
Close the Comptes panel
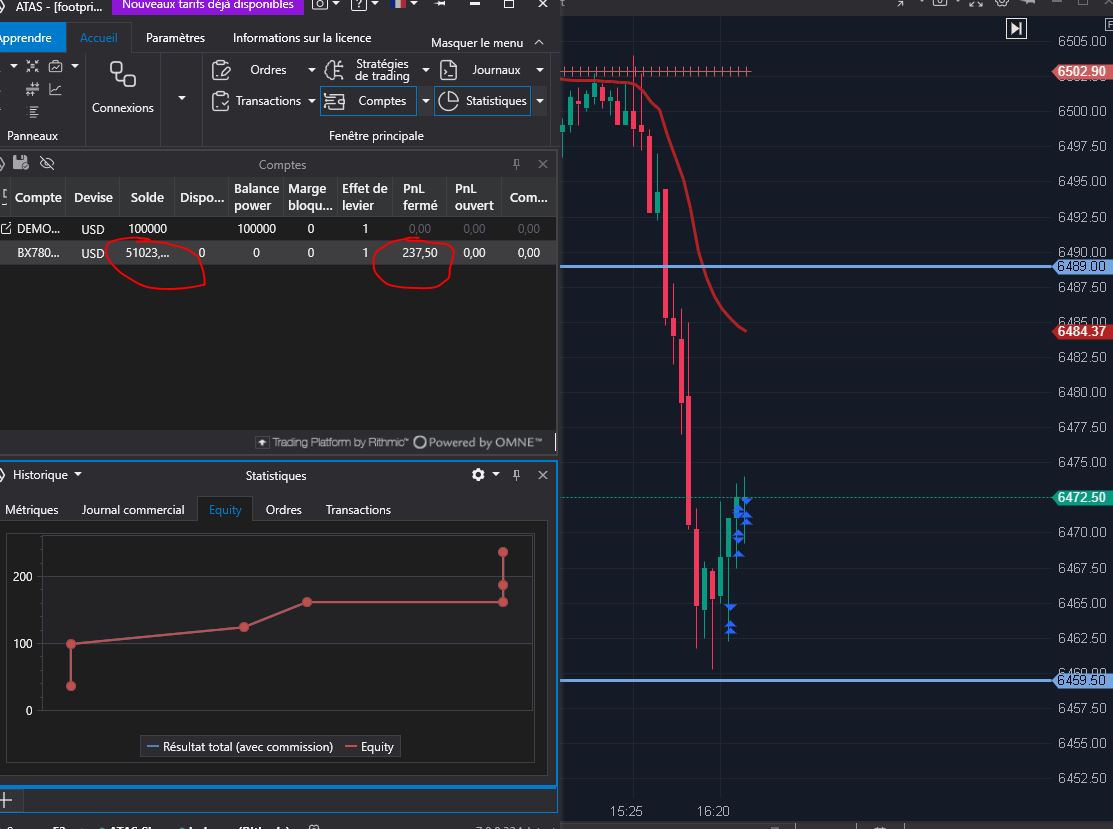click(x=543, y=164)
